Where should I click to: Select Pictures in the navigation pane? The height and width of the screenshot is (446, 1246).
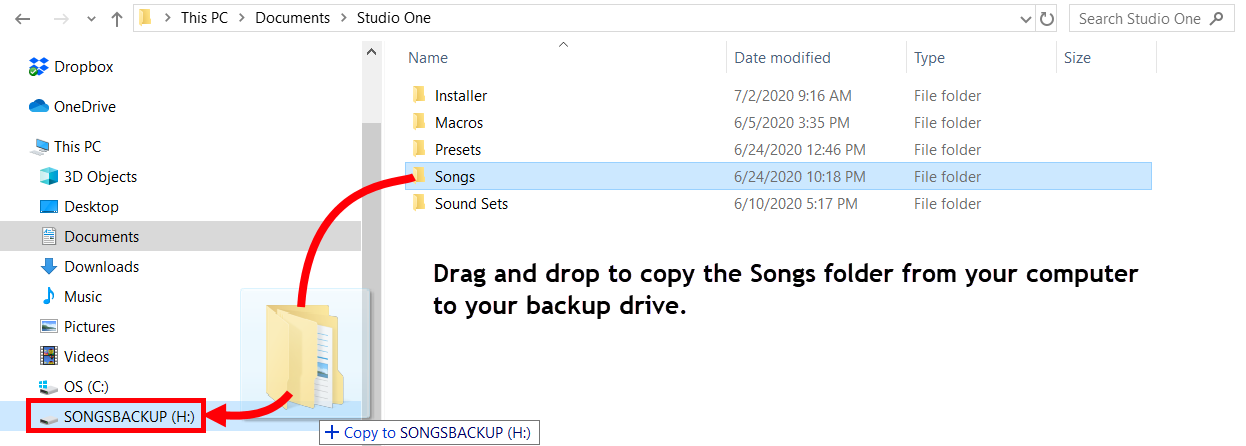(89, 327)
